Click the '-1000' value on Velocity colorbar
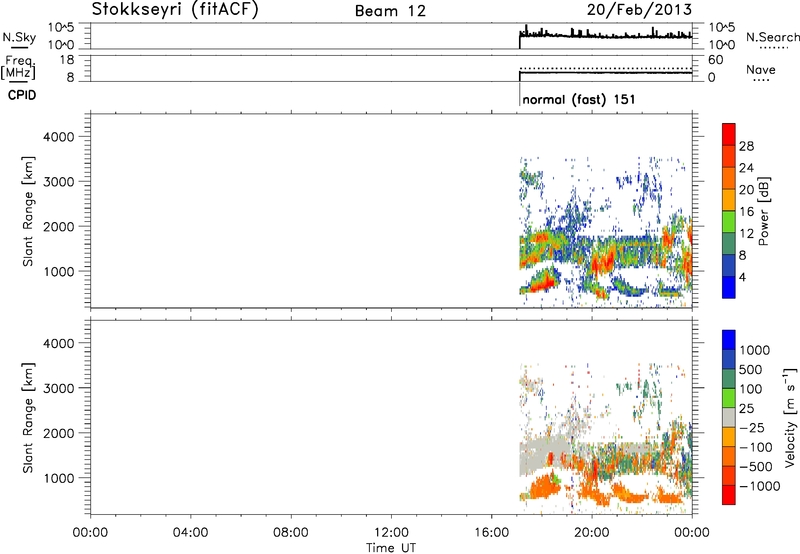 [x=759, y=486]
